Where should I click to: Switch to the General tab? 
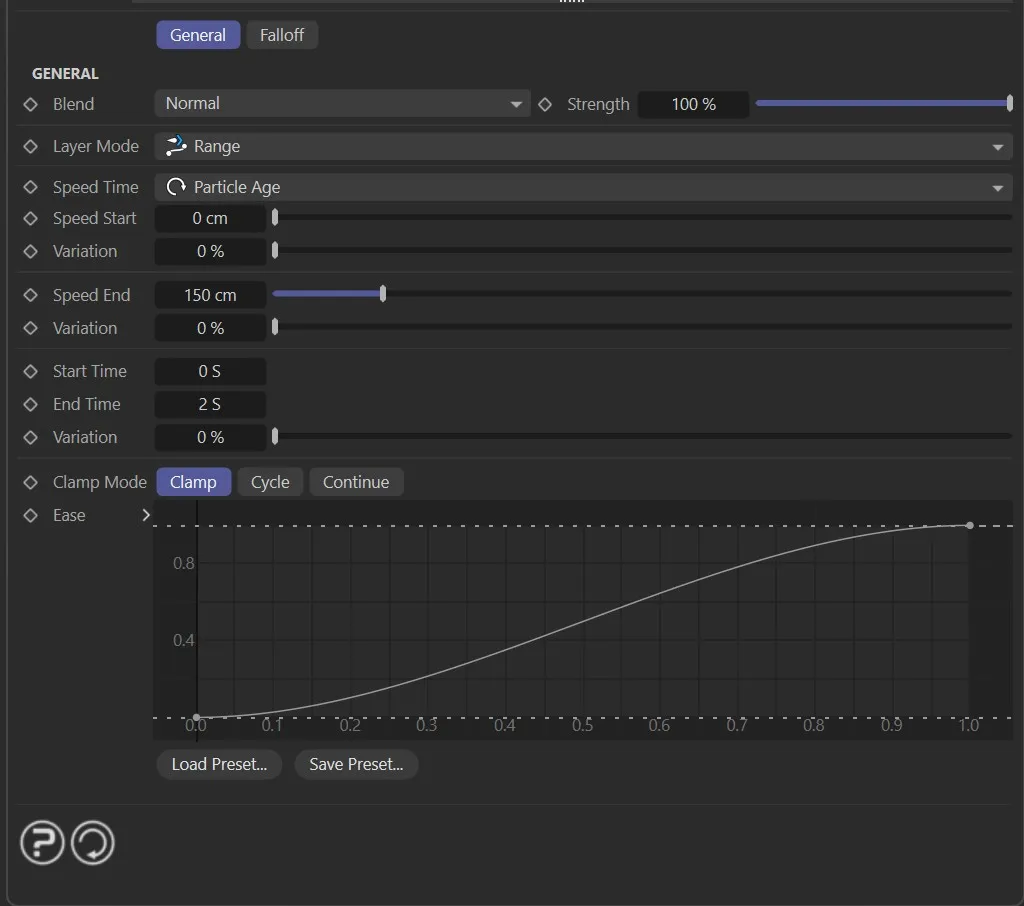[198, 35]
